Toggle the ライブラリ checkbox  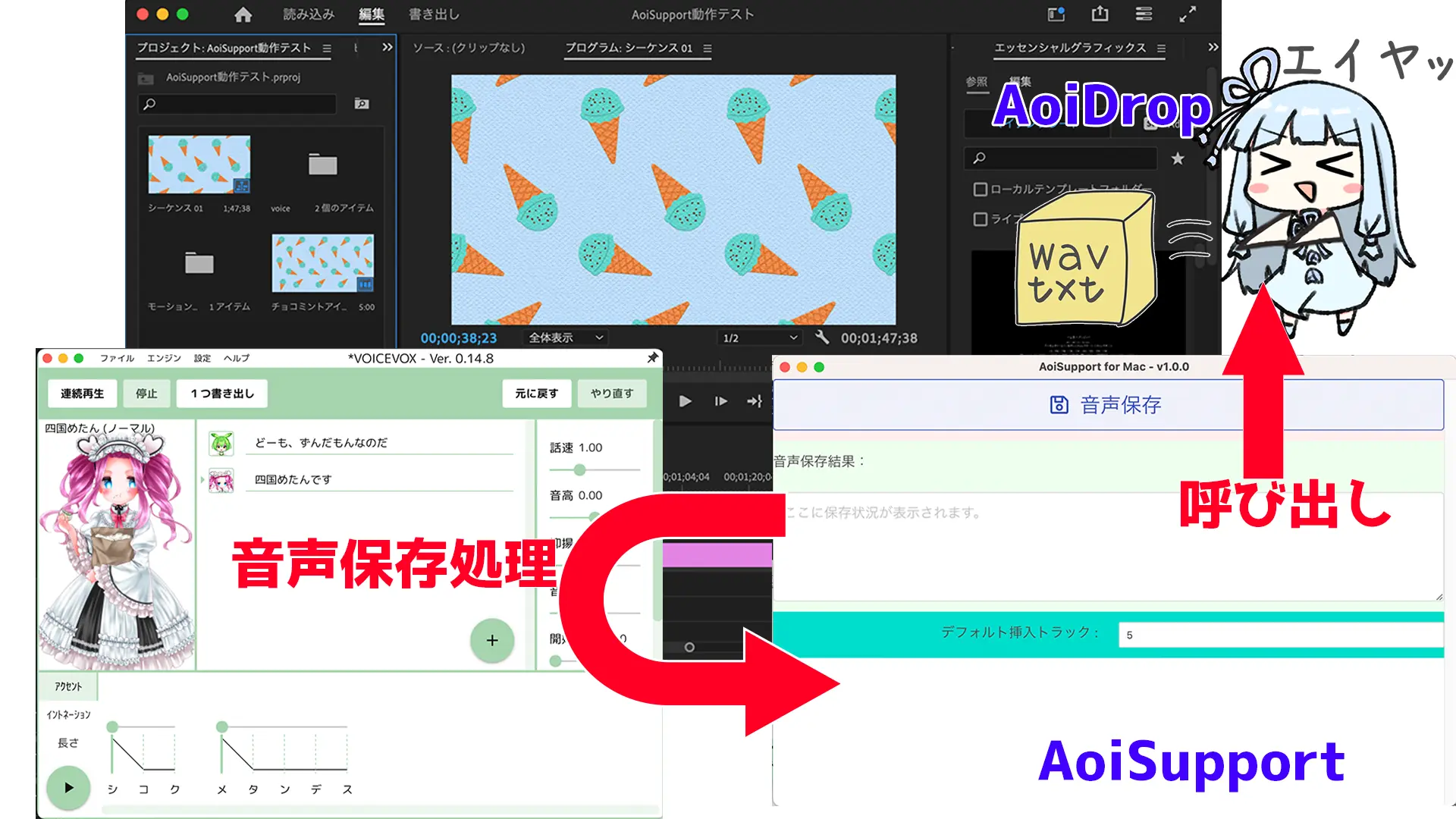980,219
